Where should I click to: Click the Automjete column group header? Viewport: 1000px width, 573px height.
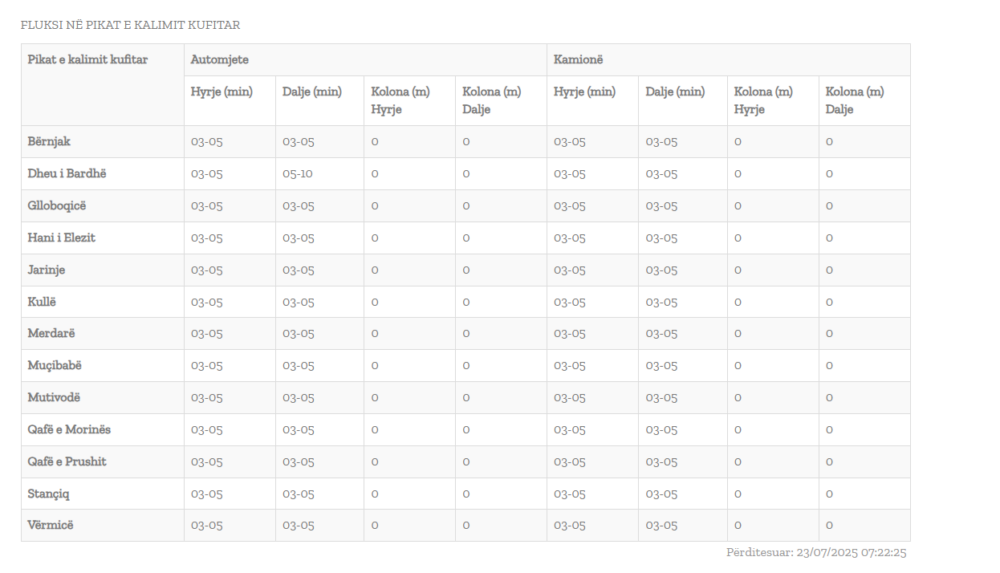[219, 60]
